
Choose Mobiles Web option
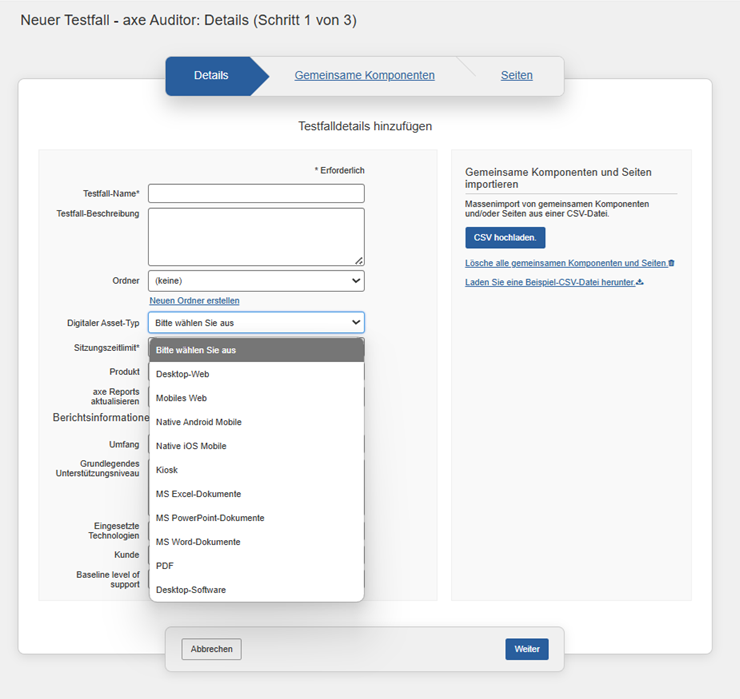[181, 398]
